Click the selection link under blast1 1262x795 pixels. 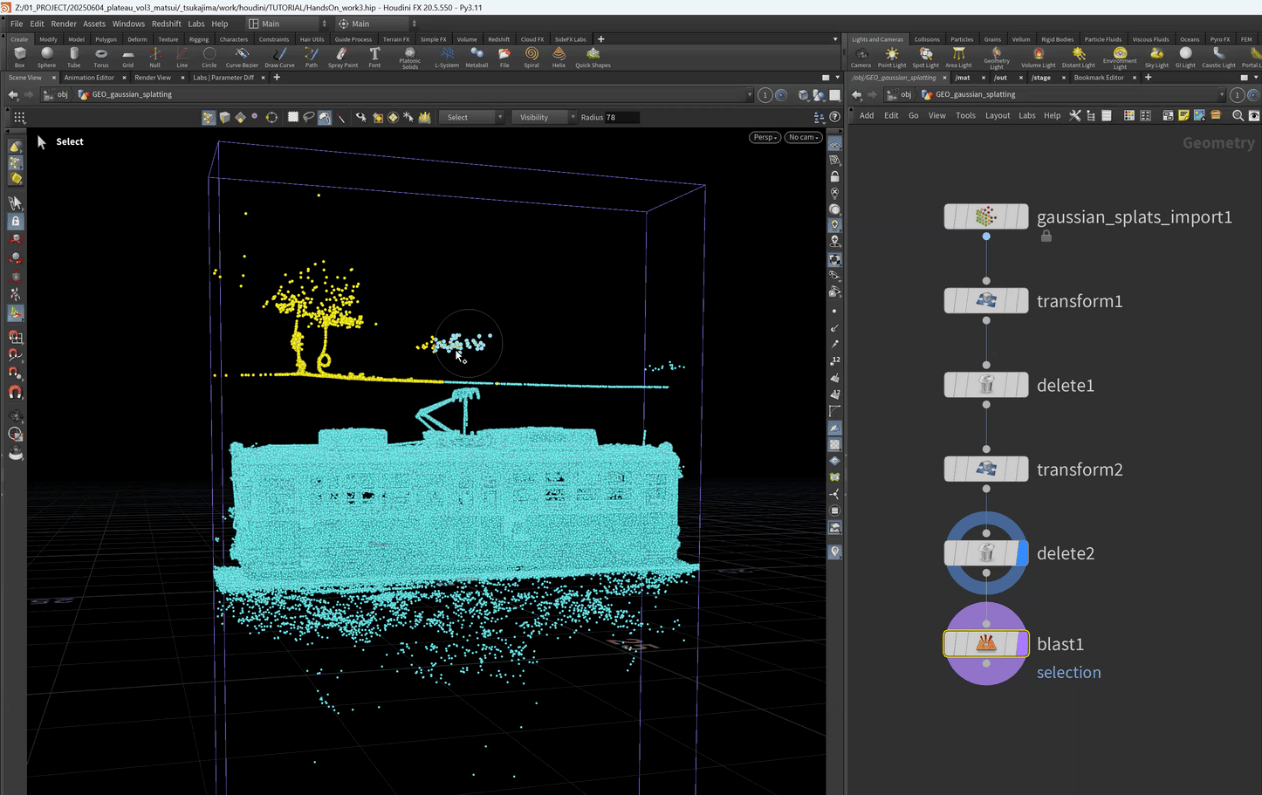click(x=1068, y=672)
